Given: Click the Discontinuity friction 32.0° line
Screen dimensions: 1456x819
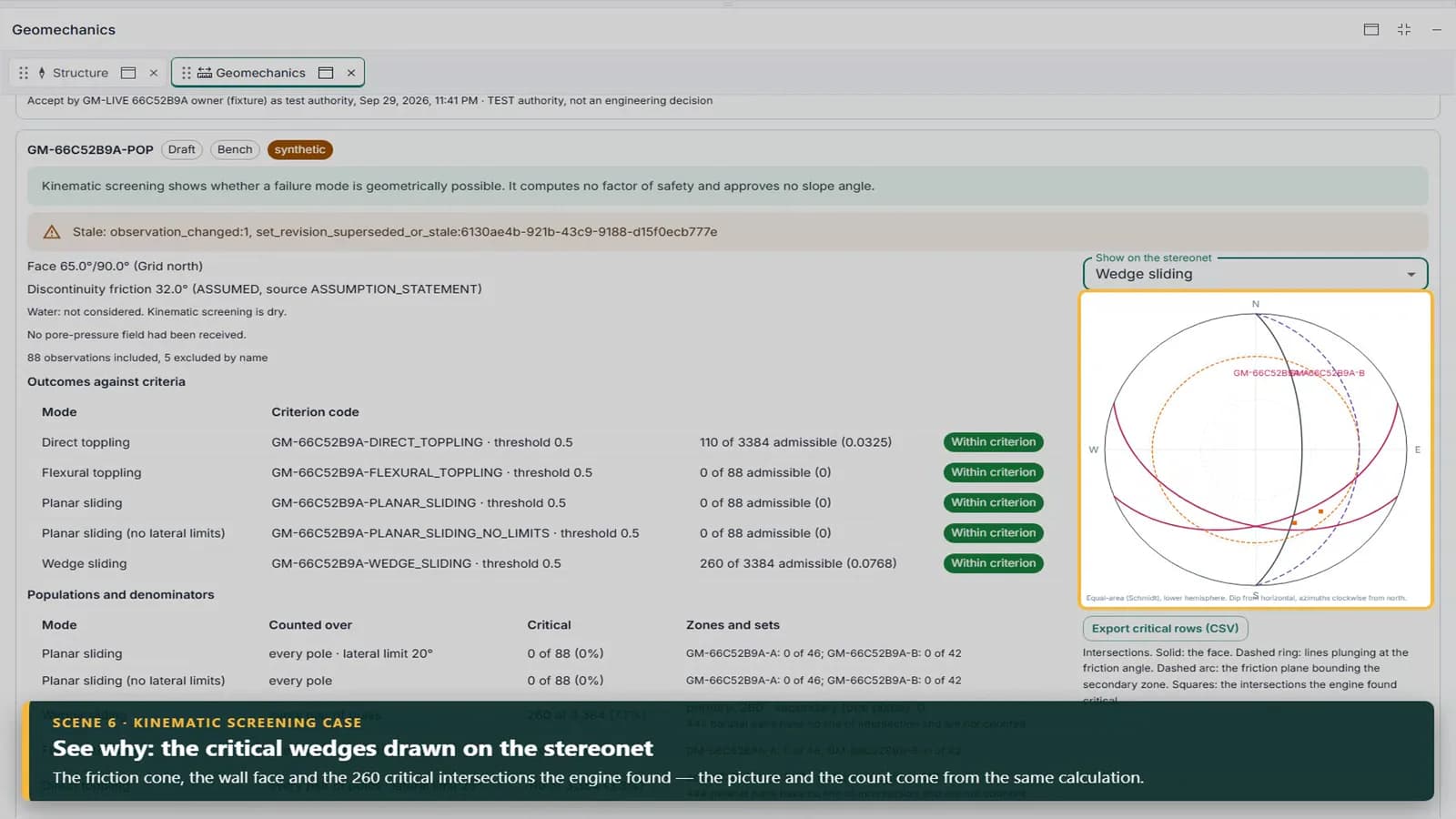Looking at the screenshot, I should click(255, 289).
